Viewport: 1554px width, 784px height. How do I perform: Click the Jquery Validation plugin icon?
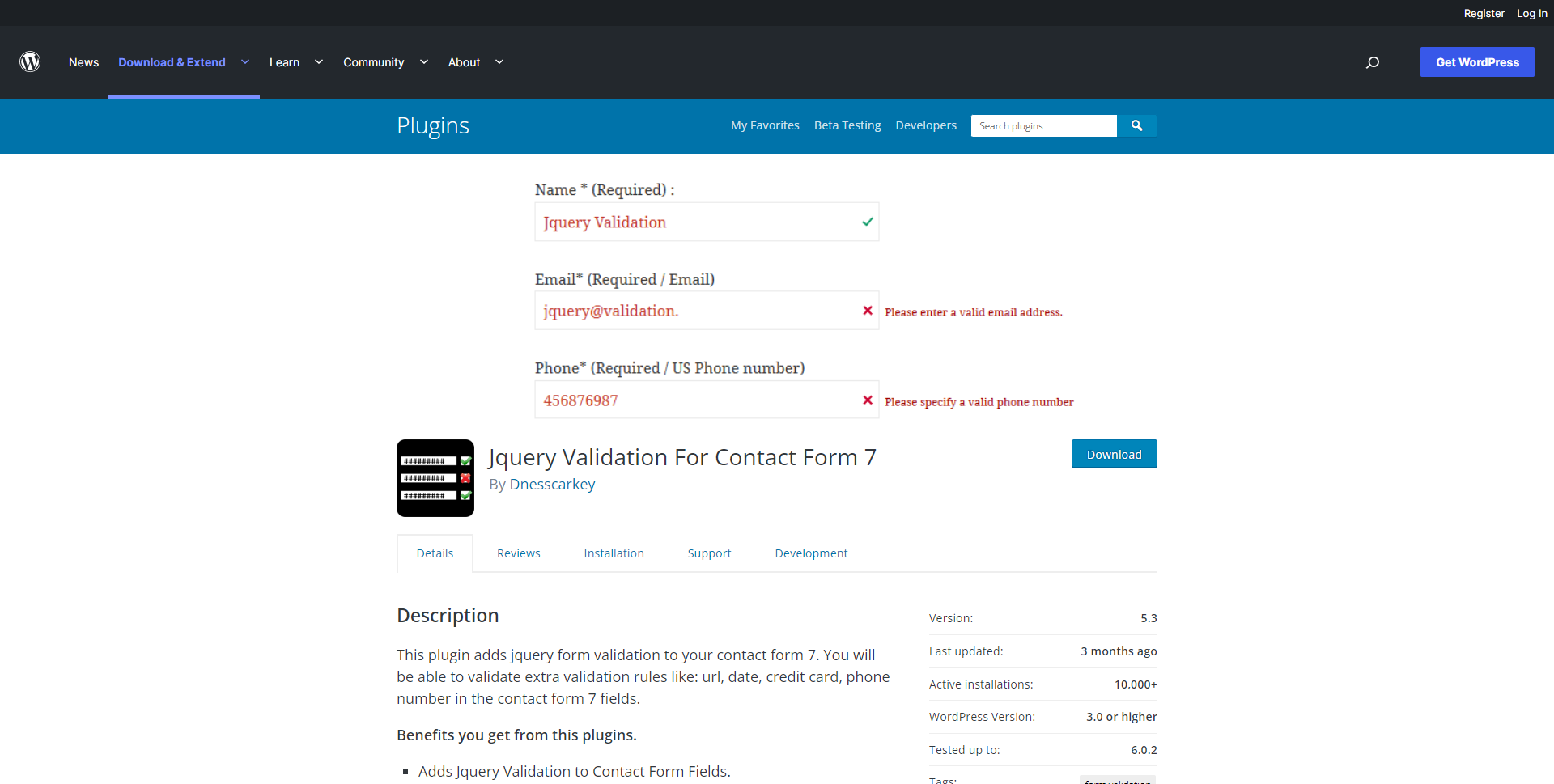[x=435, y=478]
